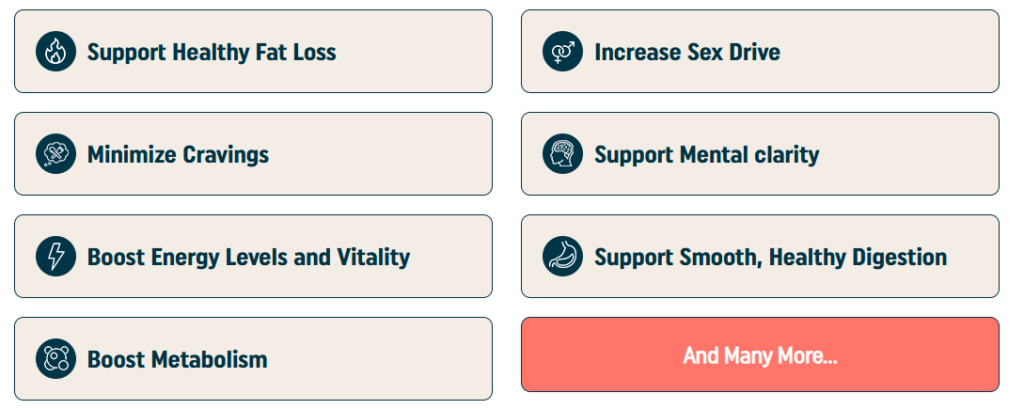Click the "Support Mental clarity" text label

pyautogui.click(x=707, y=155)
